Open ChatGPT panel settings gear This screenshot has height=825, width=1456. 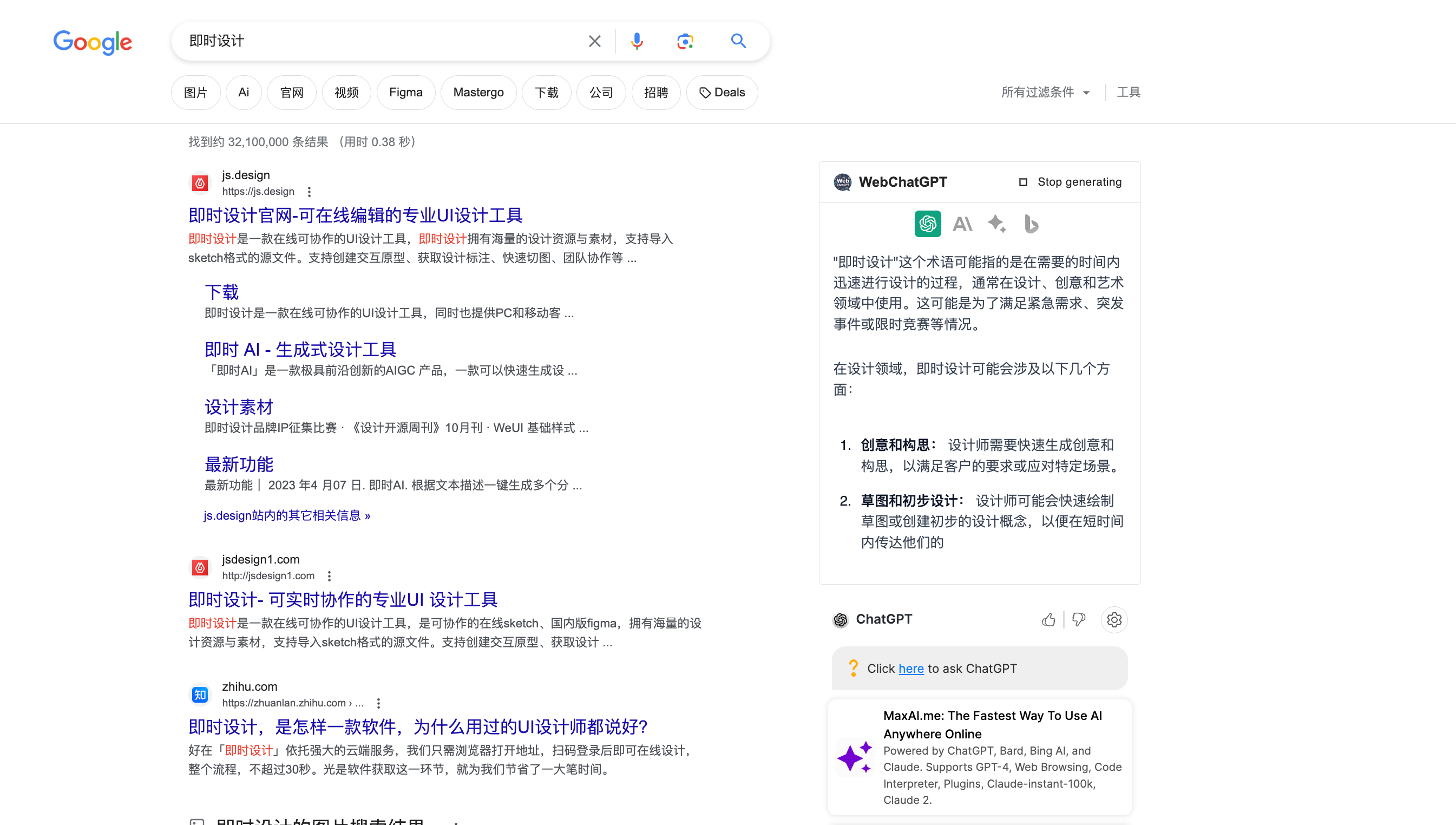1114,620
